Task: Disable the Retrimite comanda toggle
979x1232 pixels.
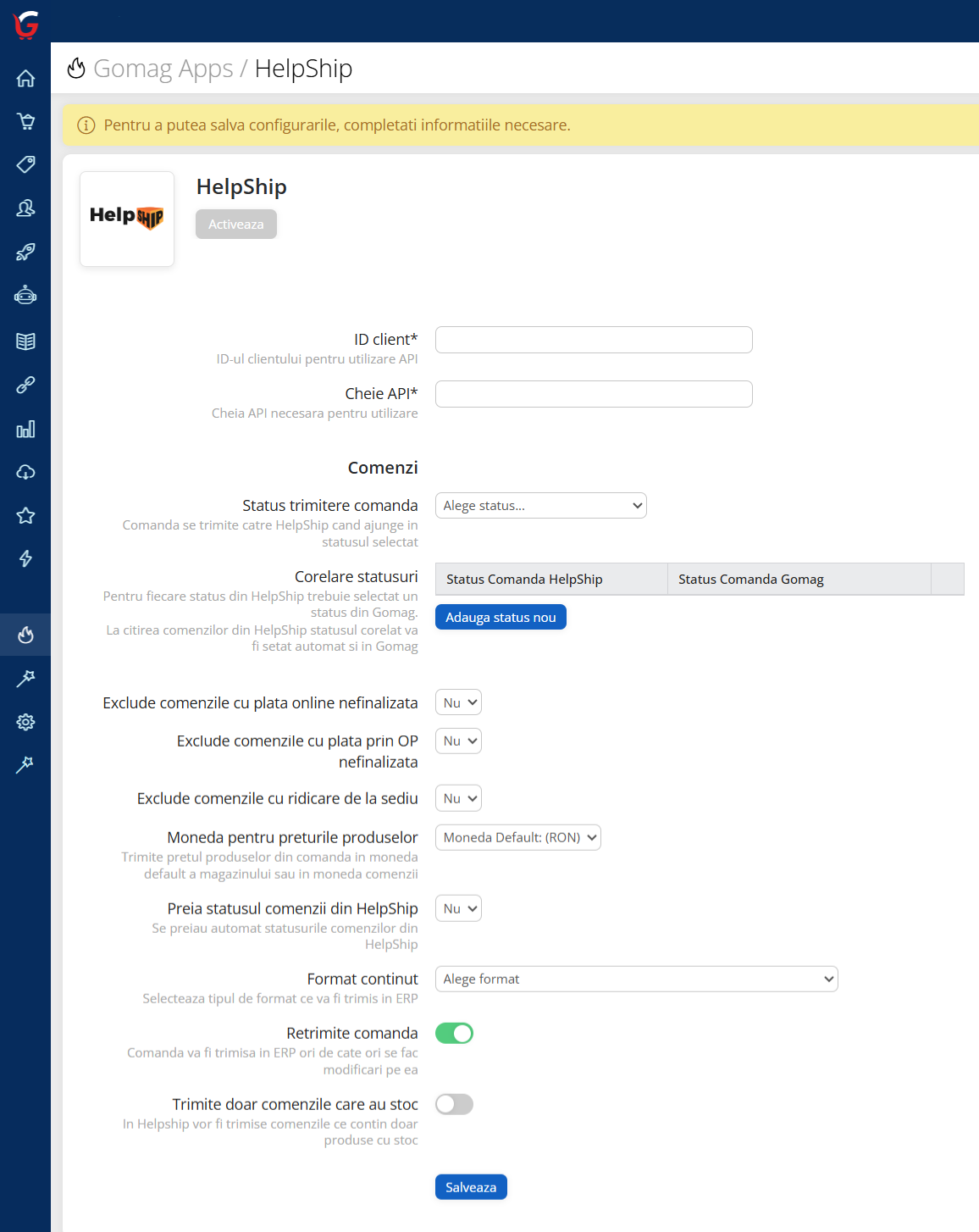Action: 454,1033
